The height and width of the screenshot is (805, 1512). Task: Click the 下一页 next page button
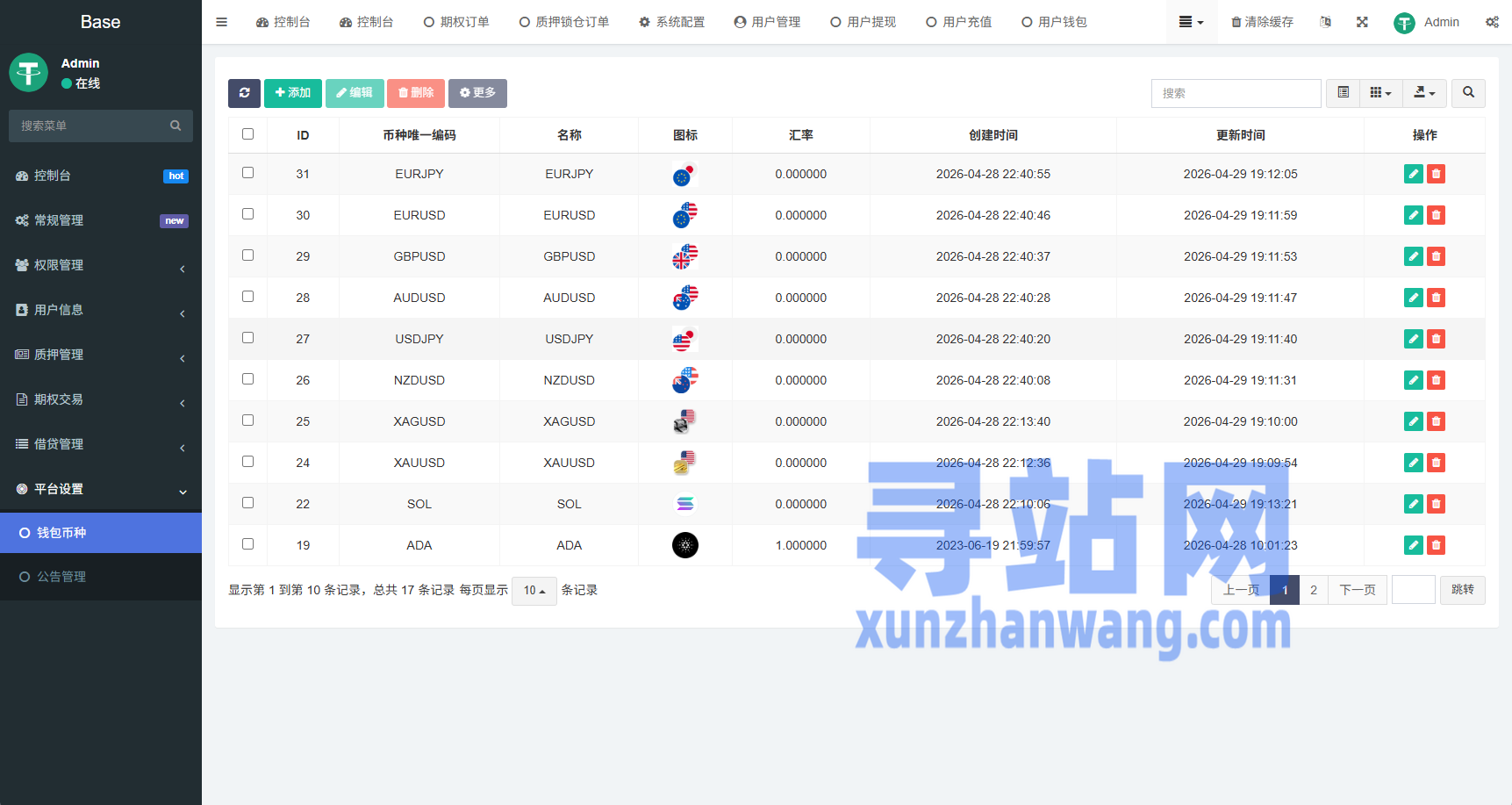(x=1358, y=590)
